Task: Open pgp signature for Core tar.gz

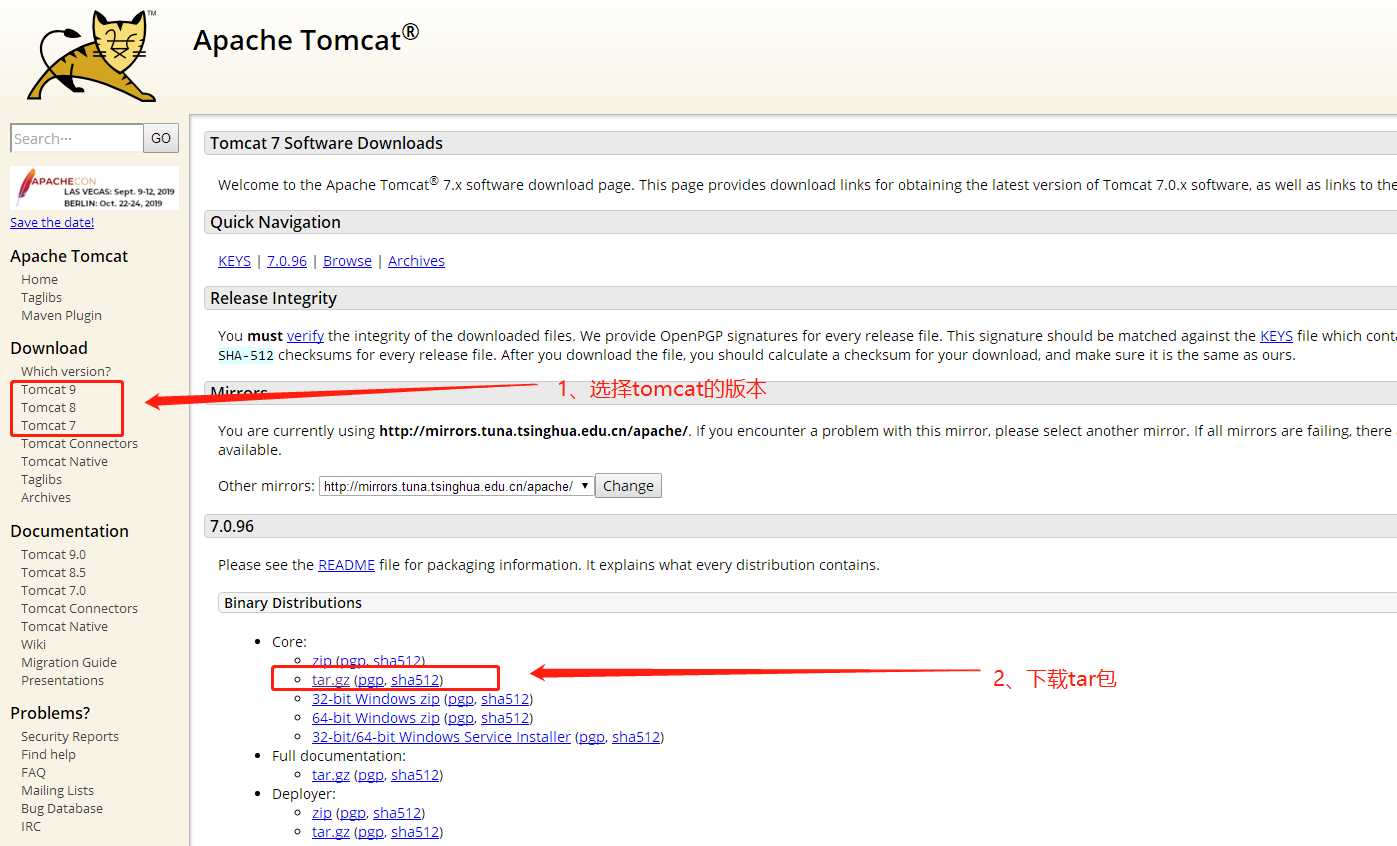Action: pyautogui.click(x=370, y=680)
